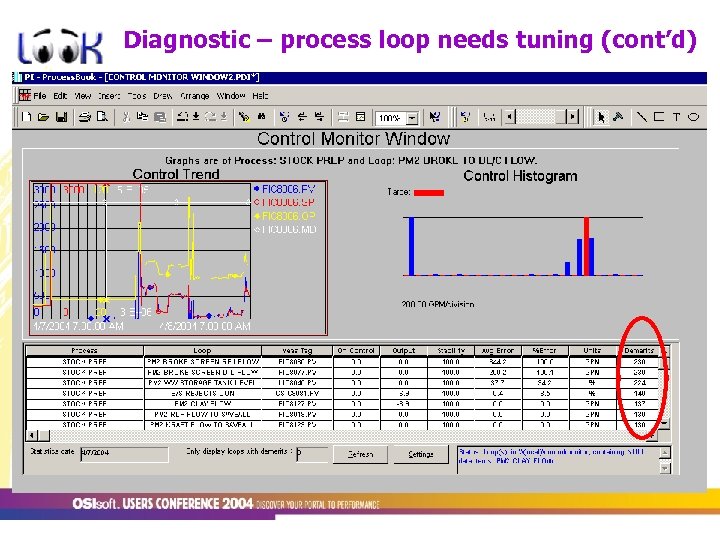Open the Help menu

coord(260,96)
